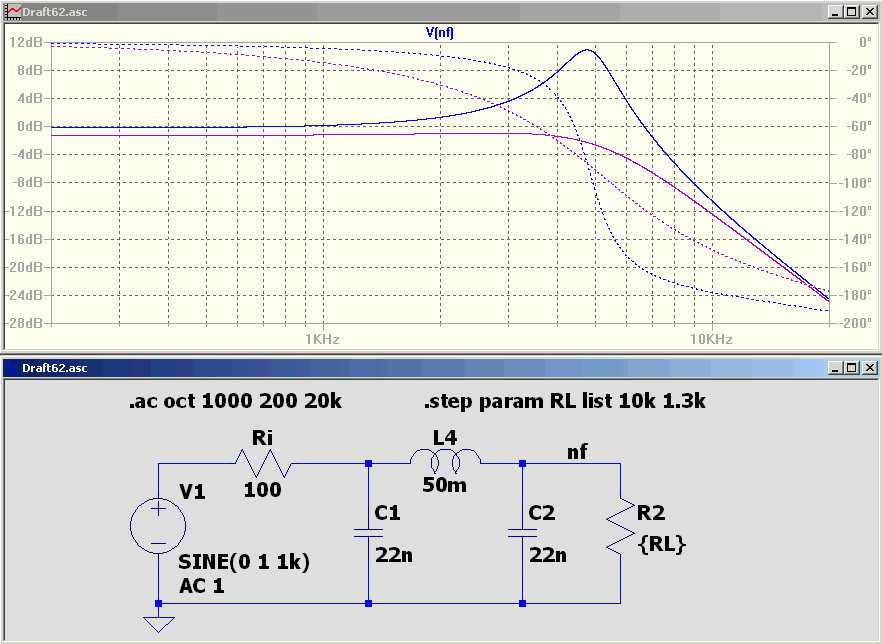Select capacitor C2 symbol
Viewport: 882px width, 644px height.
coord(523,533)
